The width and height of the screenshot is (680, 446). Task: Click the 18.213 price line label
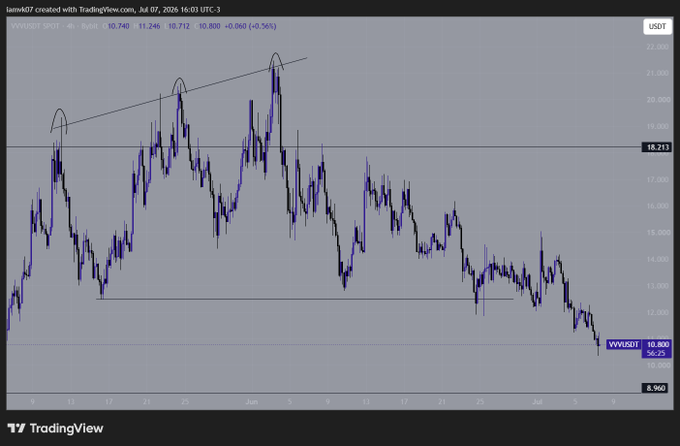(657, 147)
